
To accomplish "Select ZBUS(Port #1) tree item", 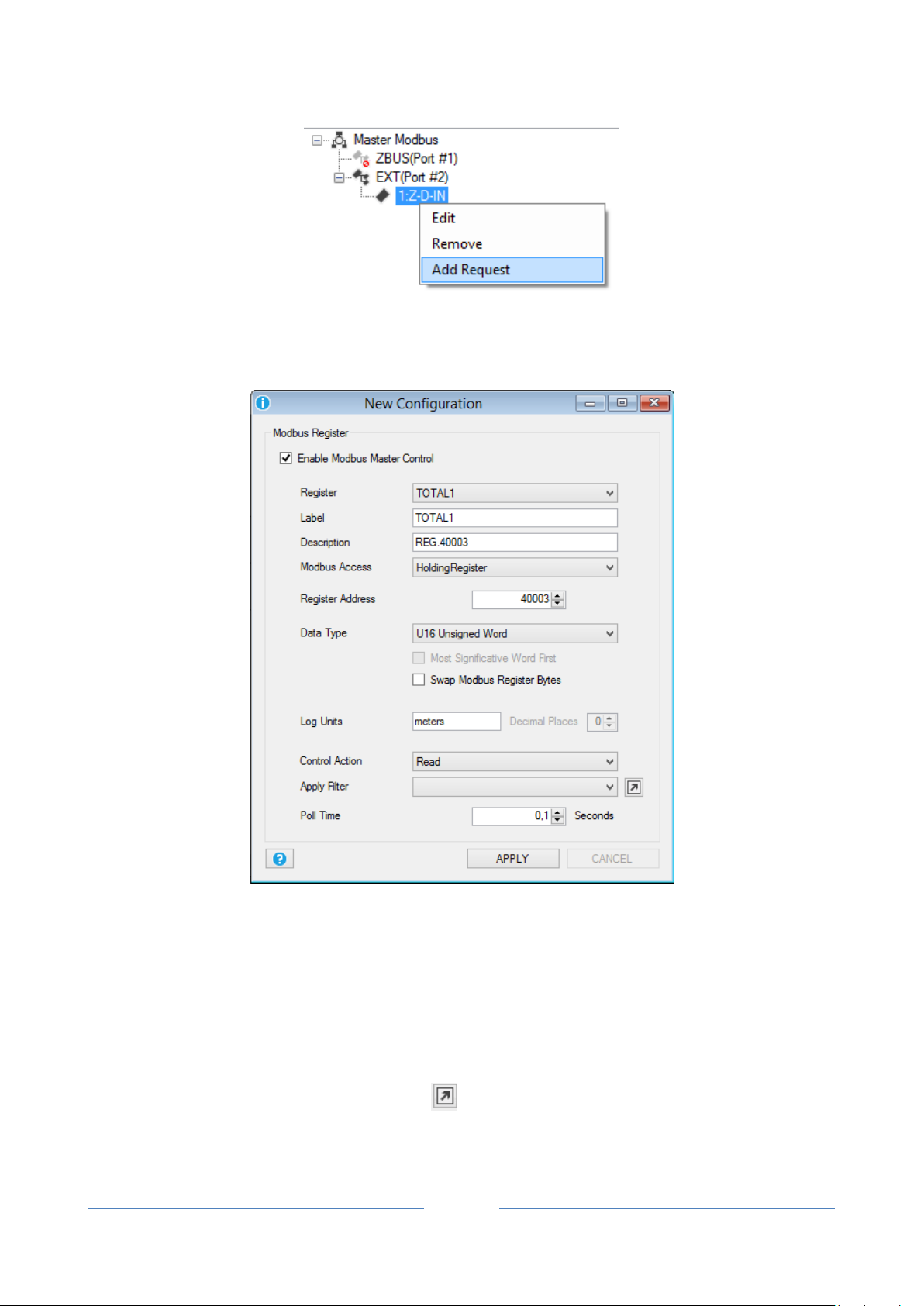I will pyautogui.click(x=416, y=158).
